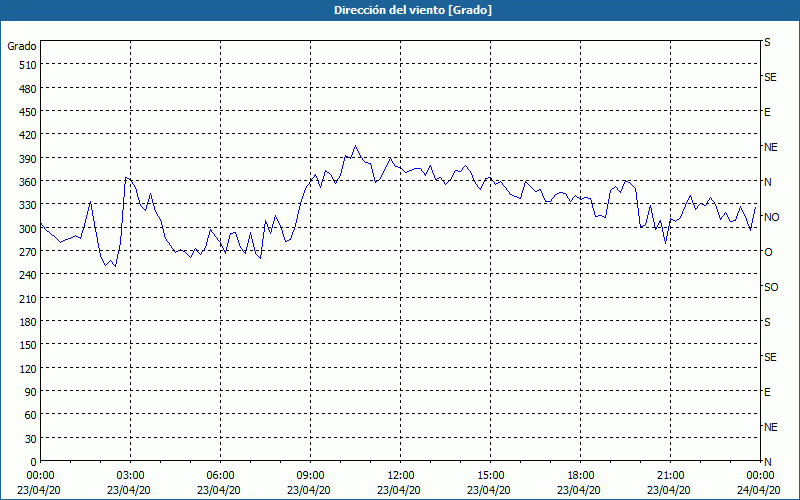The height and width of the screenshot is (500, 800).
Task: Select the 'N' compass label level with 360
Action: [x=767, y=182]
